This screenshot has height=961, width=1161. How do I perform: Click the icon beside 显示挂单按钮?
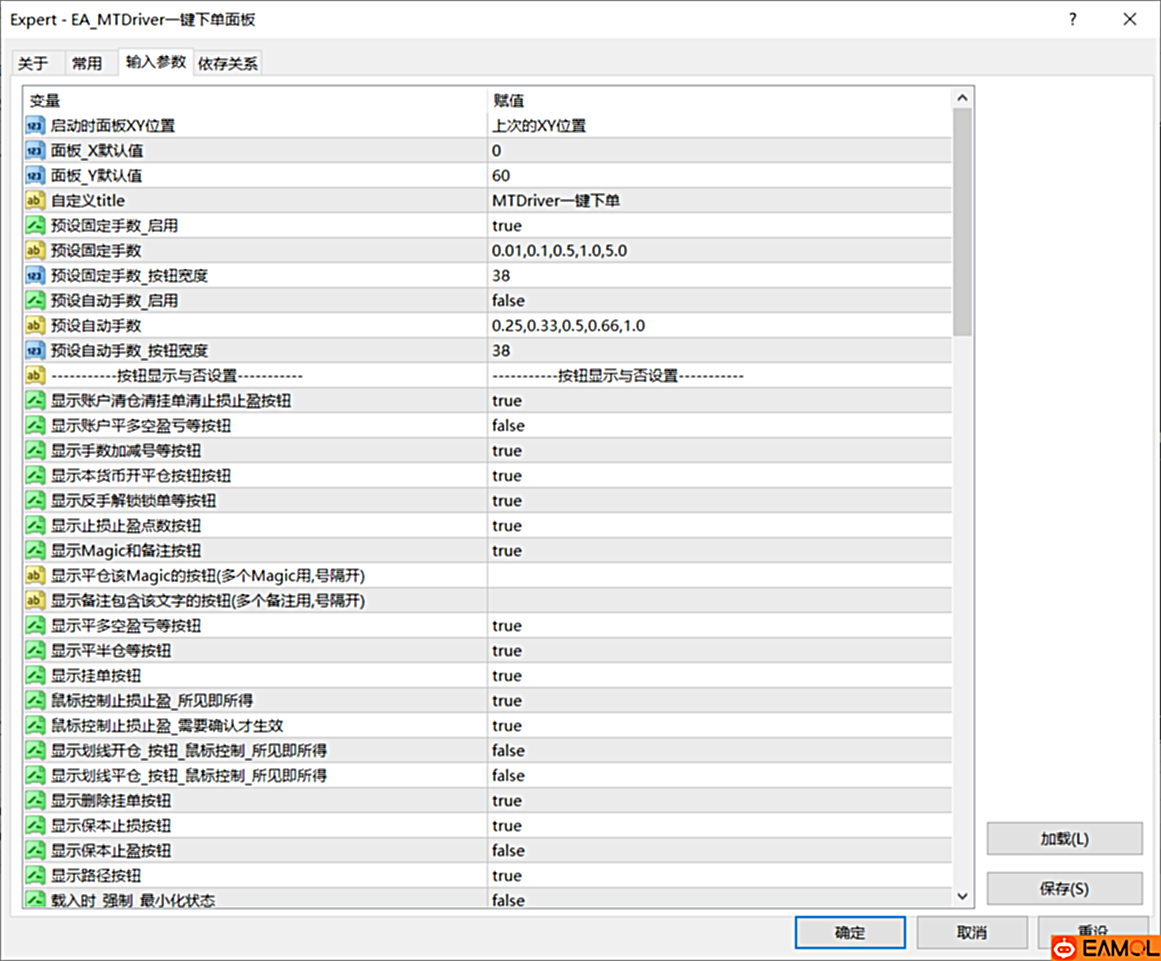pyautogui.click(x=35, y=676)
